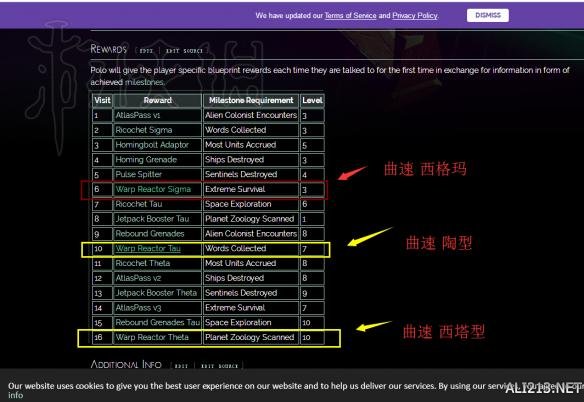Open the Homingbolt Adaptor link
Screen dimensions: 584x402
(152, 145)
